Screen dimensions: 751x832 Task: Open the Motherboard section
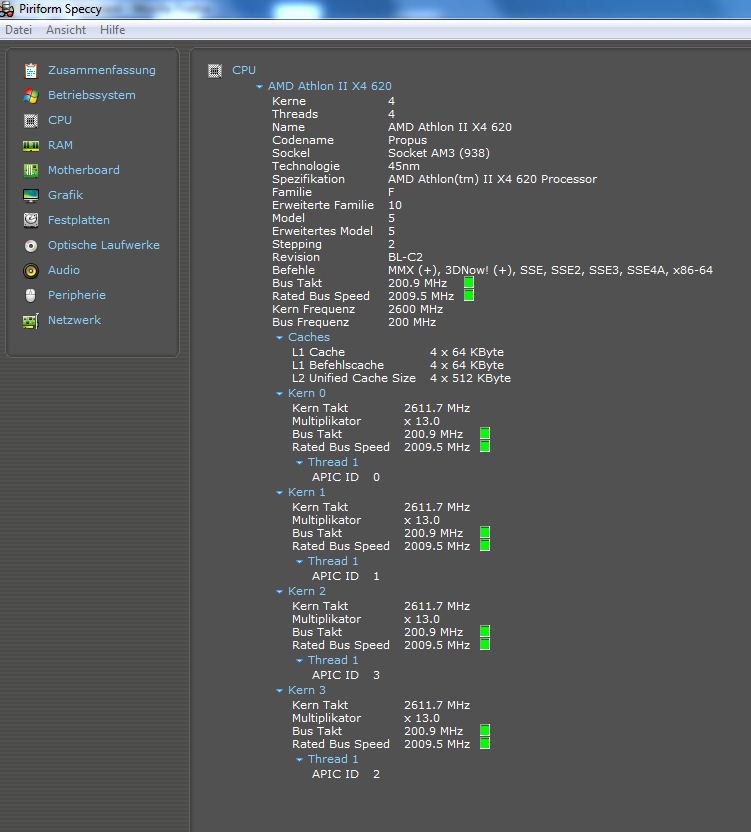pyautogui.click(x=84, y=170)
